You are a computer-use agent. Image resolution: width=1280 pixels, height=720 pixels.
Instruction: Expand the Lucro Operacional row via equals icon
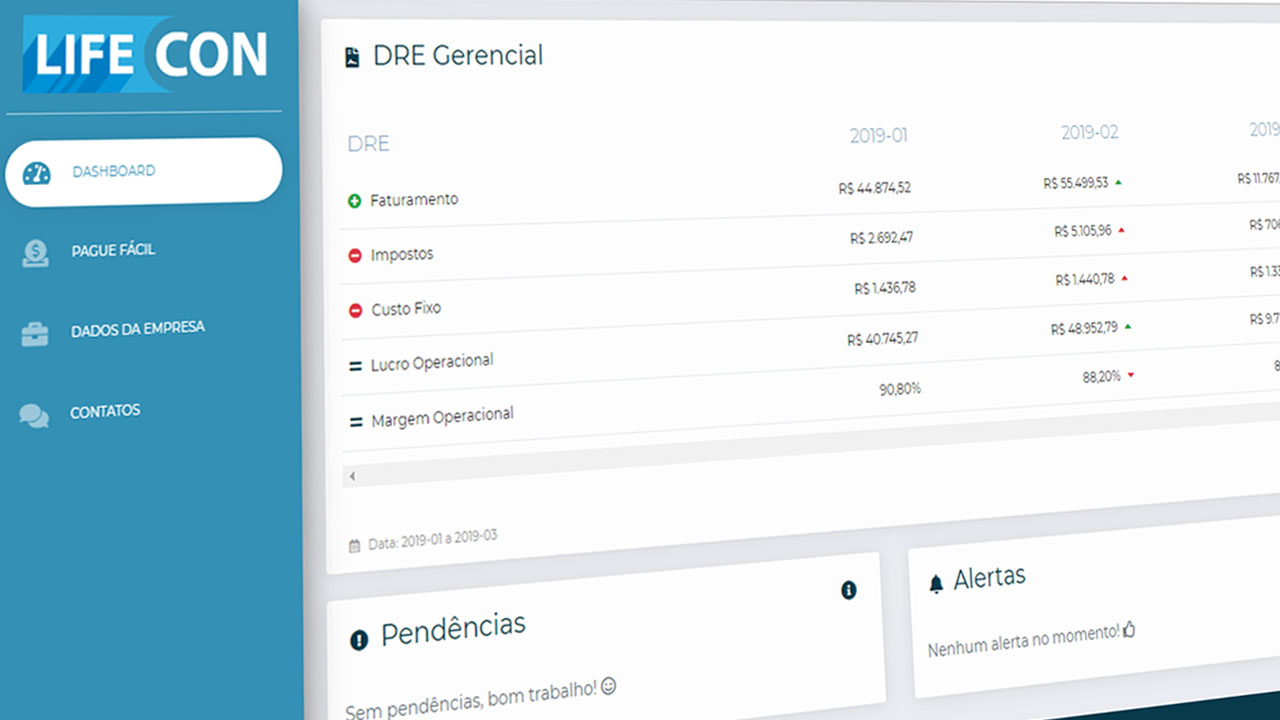point(355,364)
